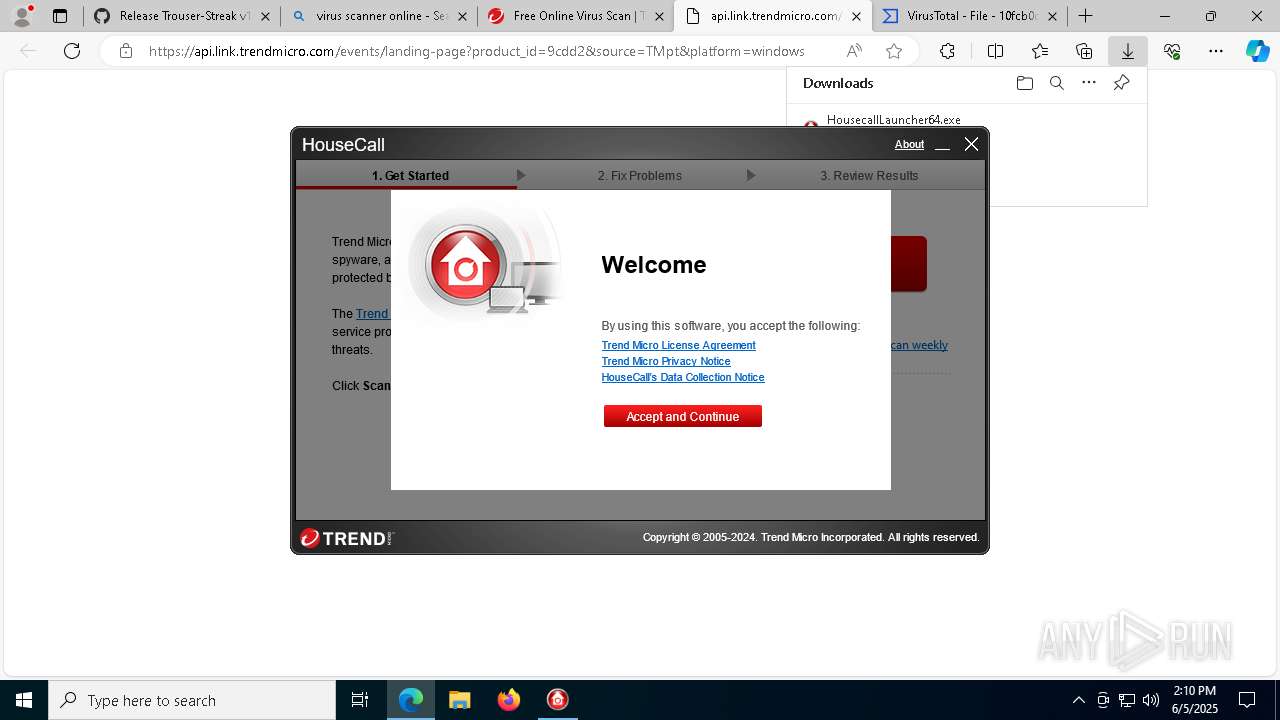Select the 2. Fix Problems step
The width and height of the screenshot is (1280, 720).
coord(640,175)
